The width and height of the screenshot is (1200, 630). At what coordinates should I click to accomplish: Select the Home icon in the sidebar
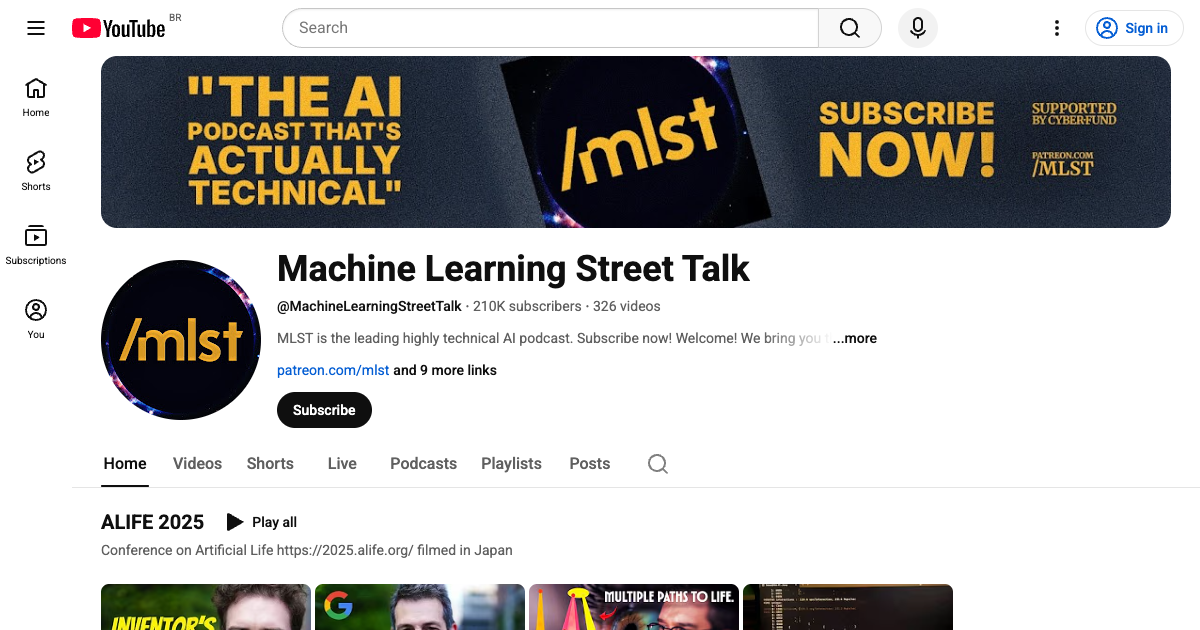coord(35,96)
